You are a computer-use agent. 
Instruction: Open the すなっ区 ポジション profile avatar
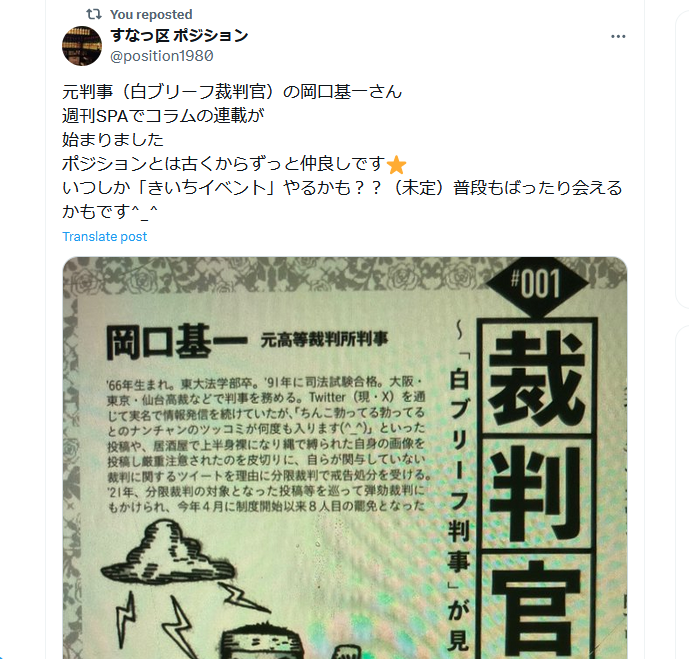point(82,46)
